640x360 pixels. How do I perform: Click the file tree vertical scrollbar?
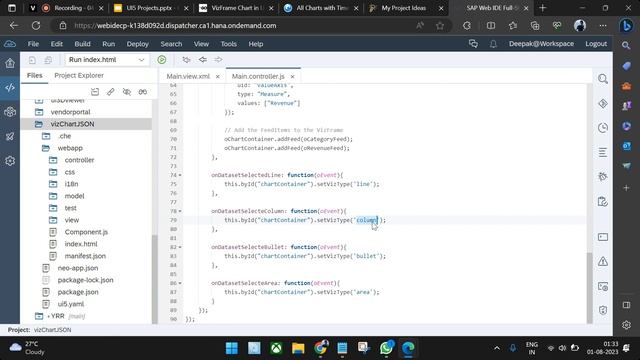point(155,279)
